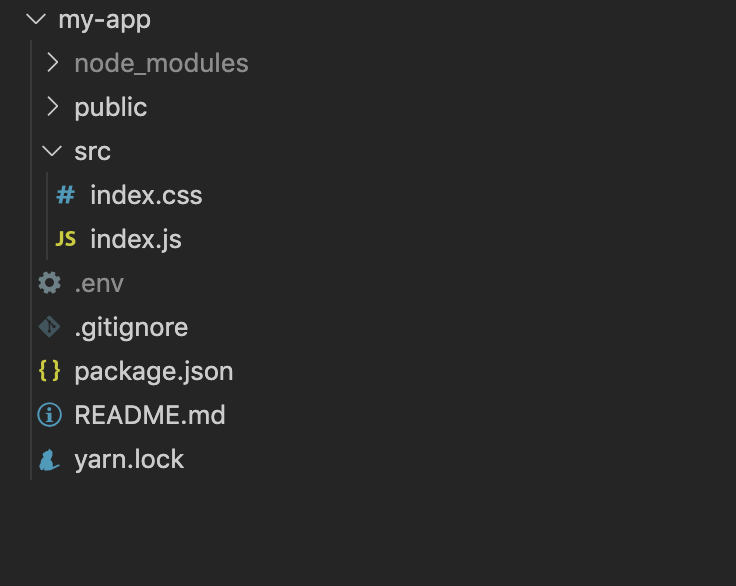
Task: Collapse the src folder chevron
Action: point(53,151)
